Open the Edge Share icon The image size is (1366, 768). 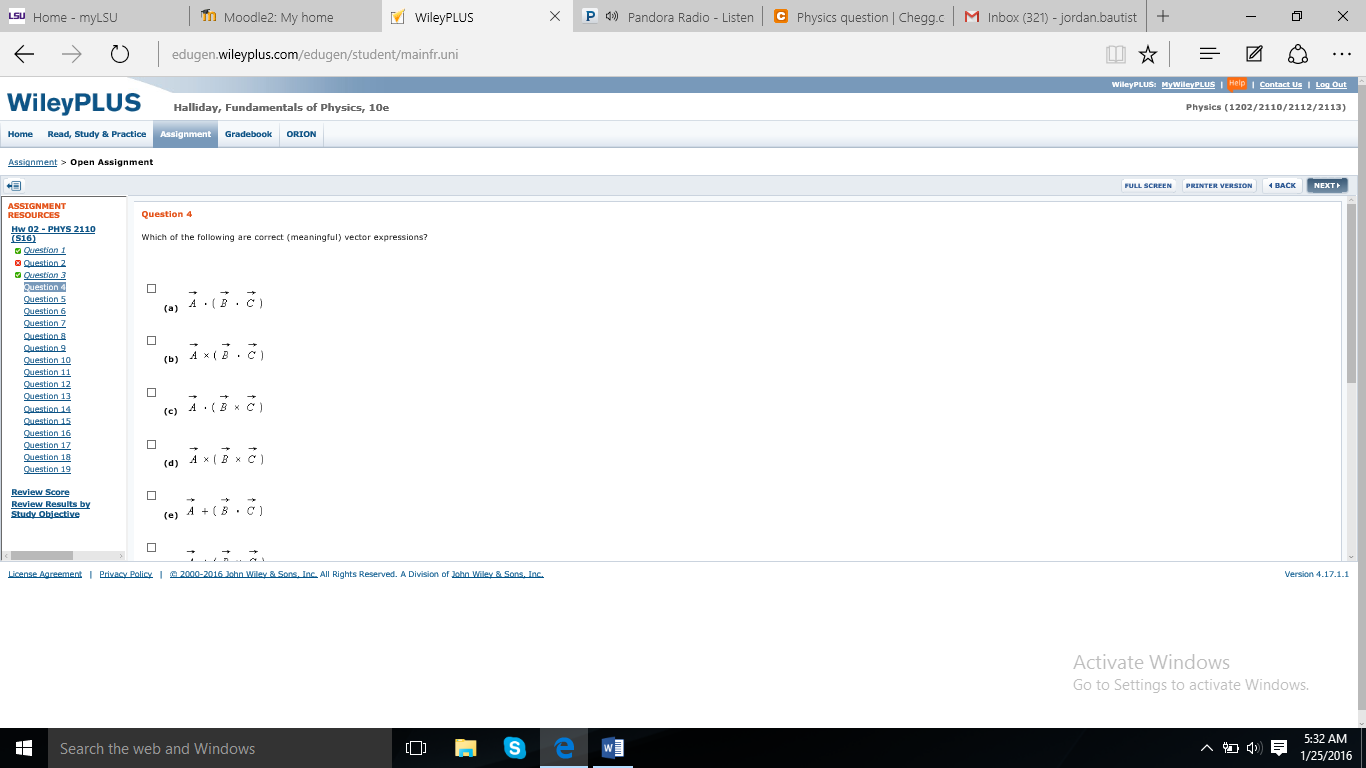[1298, 54]
